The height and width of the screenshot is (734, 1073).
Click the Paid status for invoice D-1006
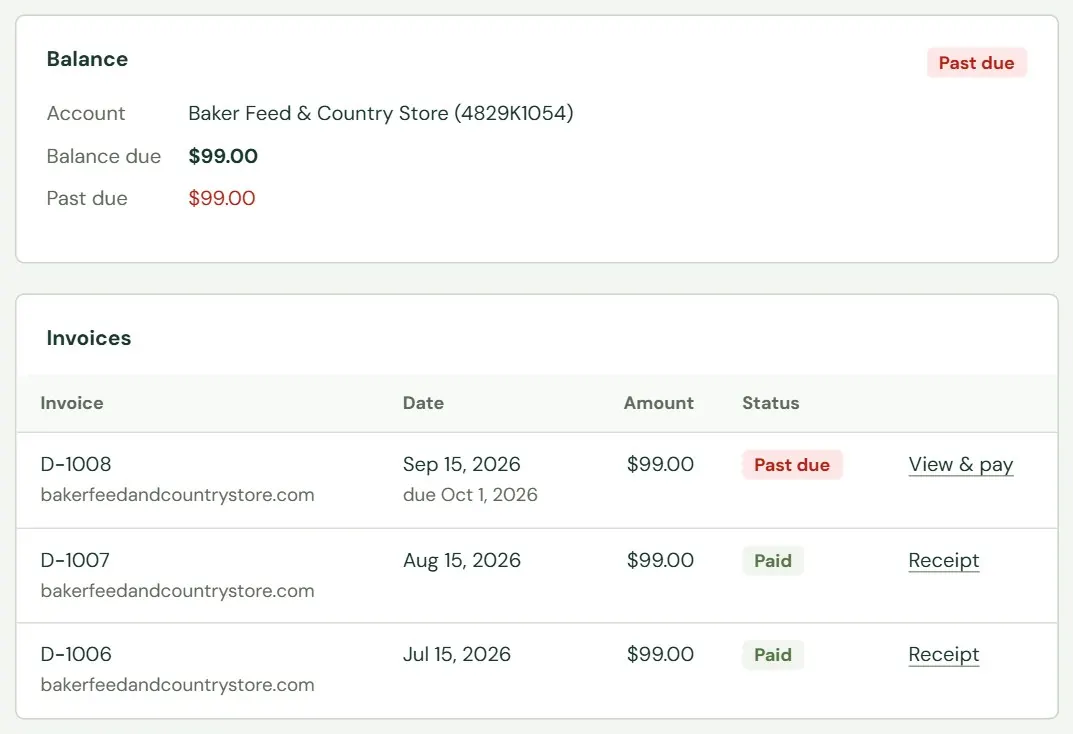point(773,655)
